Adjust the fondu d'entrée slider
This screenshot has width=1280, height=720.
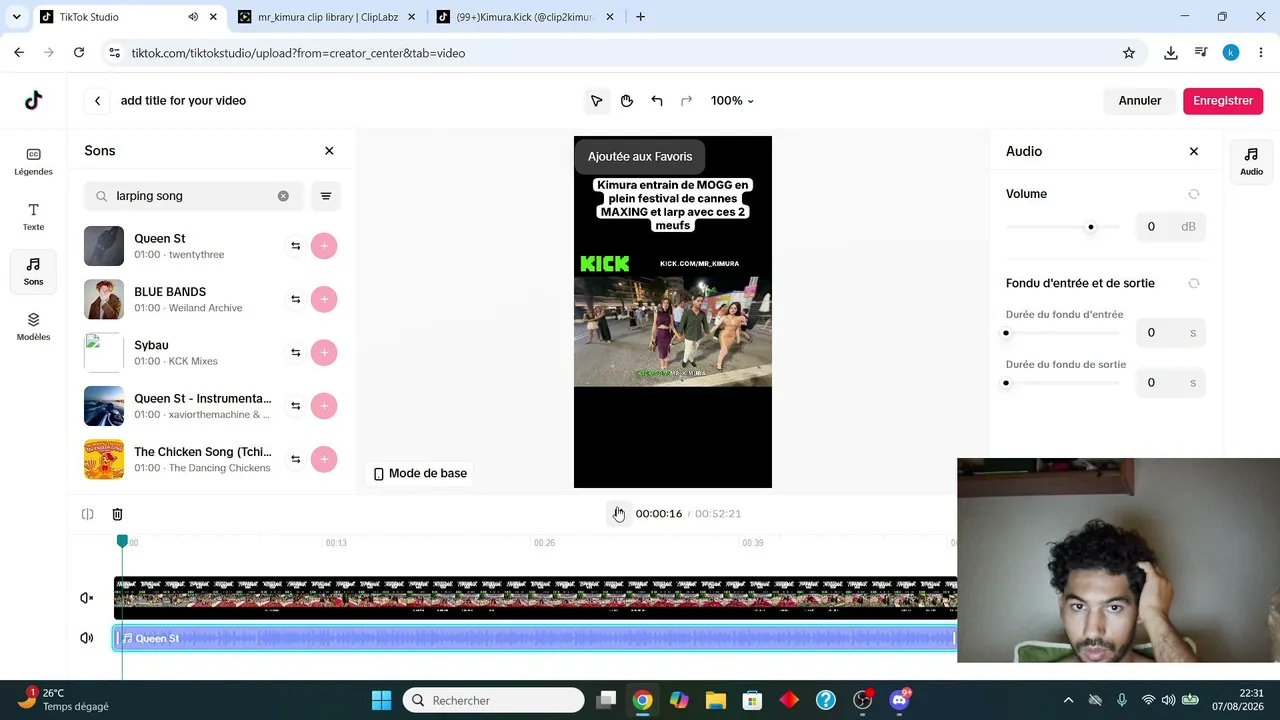tap(1006, 333)
